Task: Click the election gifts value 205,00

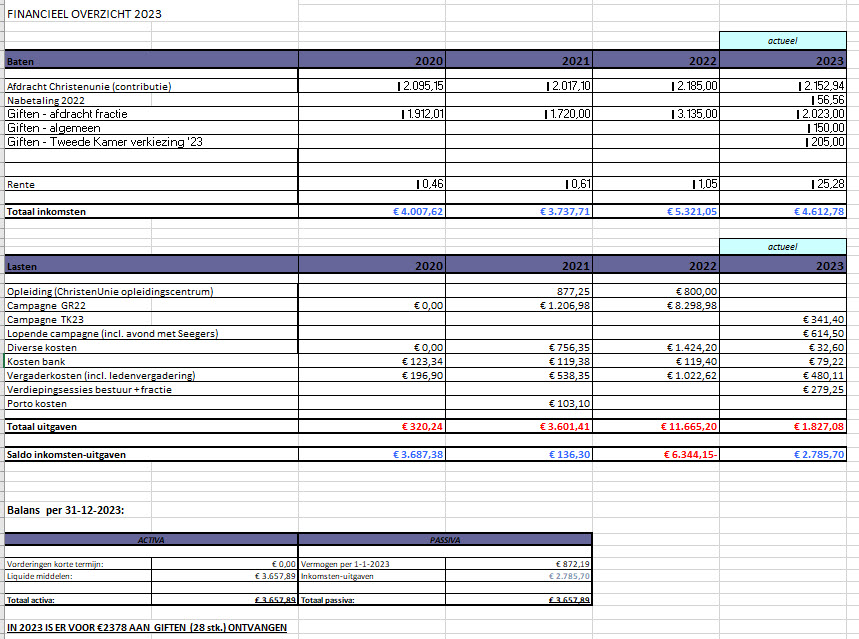Action: pos(825,142)
